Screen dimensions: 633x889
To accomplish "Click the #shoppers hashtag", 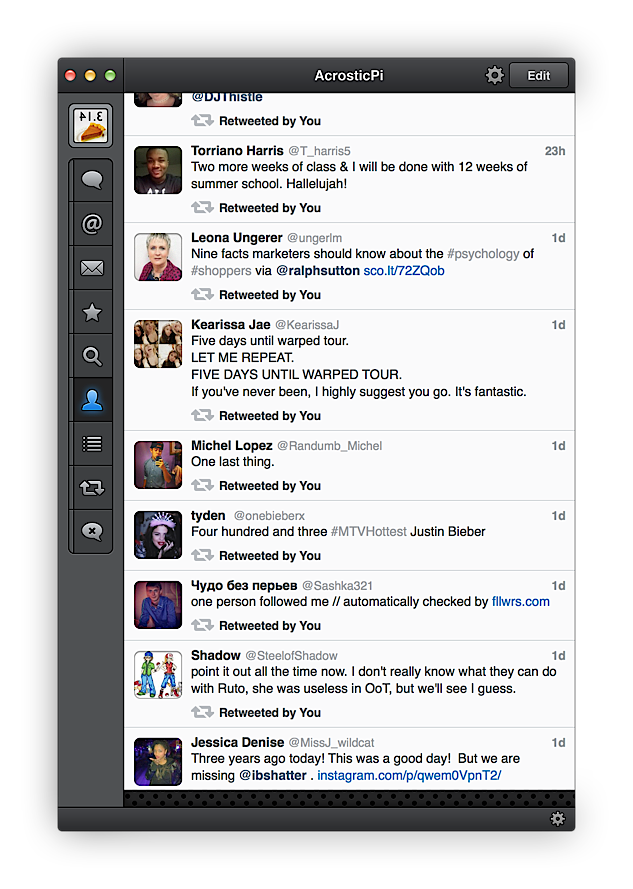I will 221,270.
